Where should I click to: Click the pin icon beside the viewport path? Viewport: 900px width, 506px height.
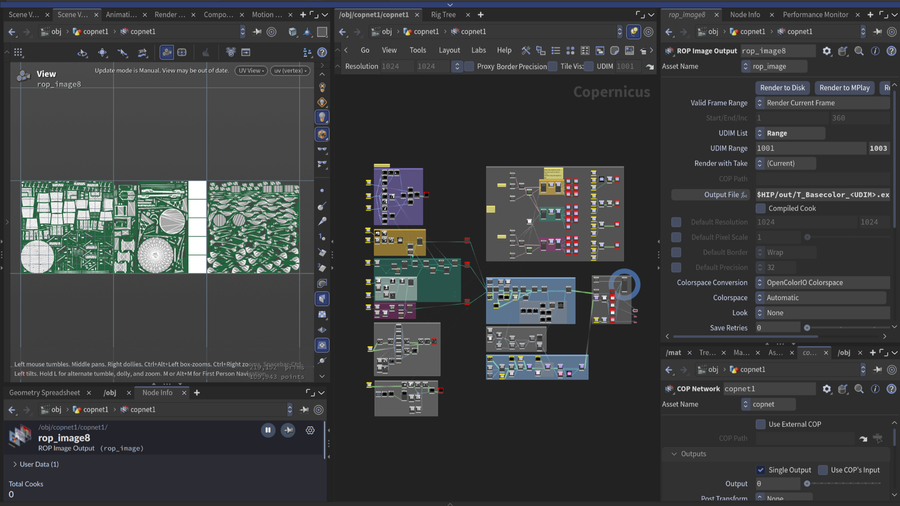click(x=257, y=32)
